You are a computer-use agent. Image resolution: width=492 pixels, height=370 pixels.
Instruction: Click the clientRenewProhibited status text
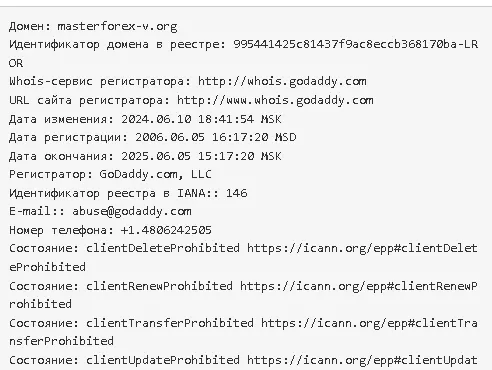pos(159,286)
